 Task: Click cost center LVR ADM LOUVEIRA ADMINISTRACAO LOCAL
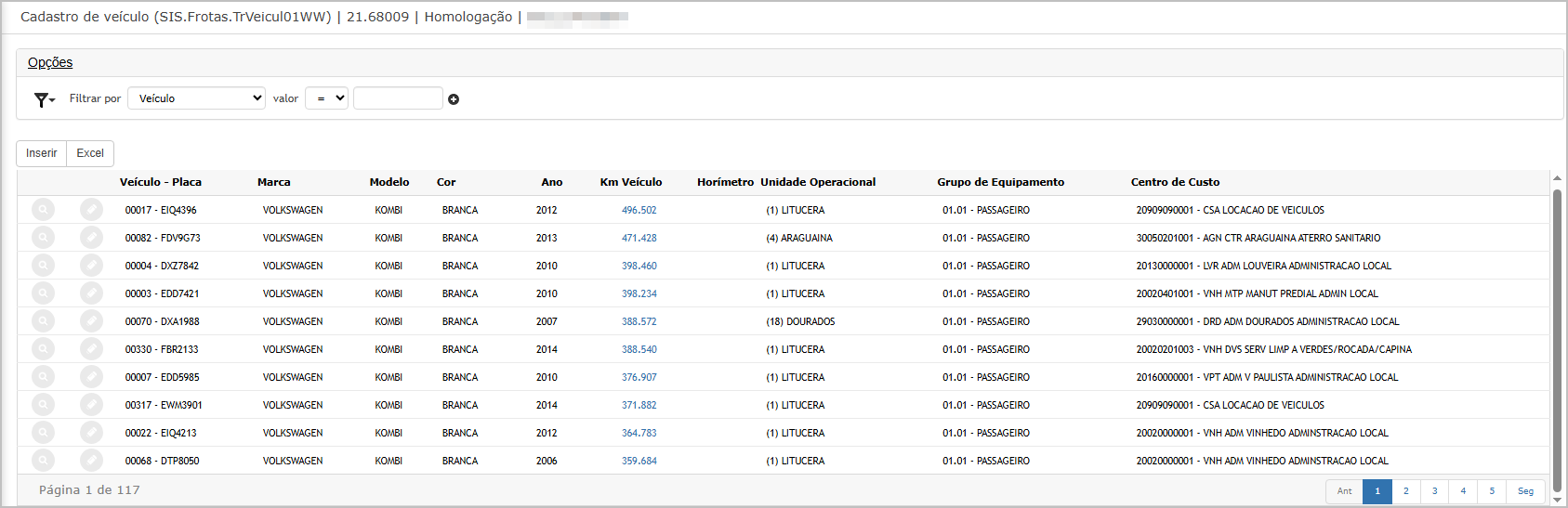[1264, 266]
